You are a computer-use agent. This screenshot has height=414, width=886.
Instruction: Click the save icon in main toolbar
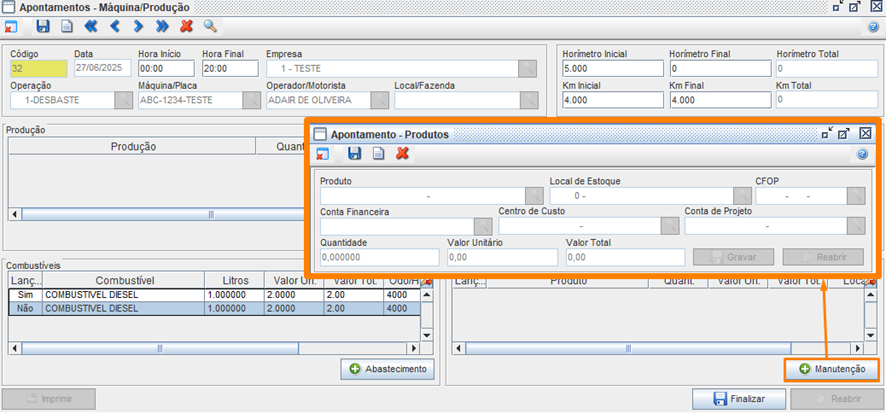(42, 26)
